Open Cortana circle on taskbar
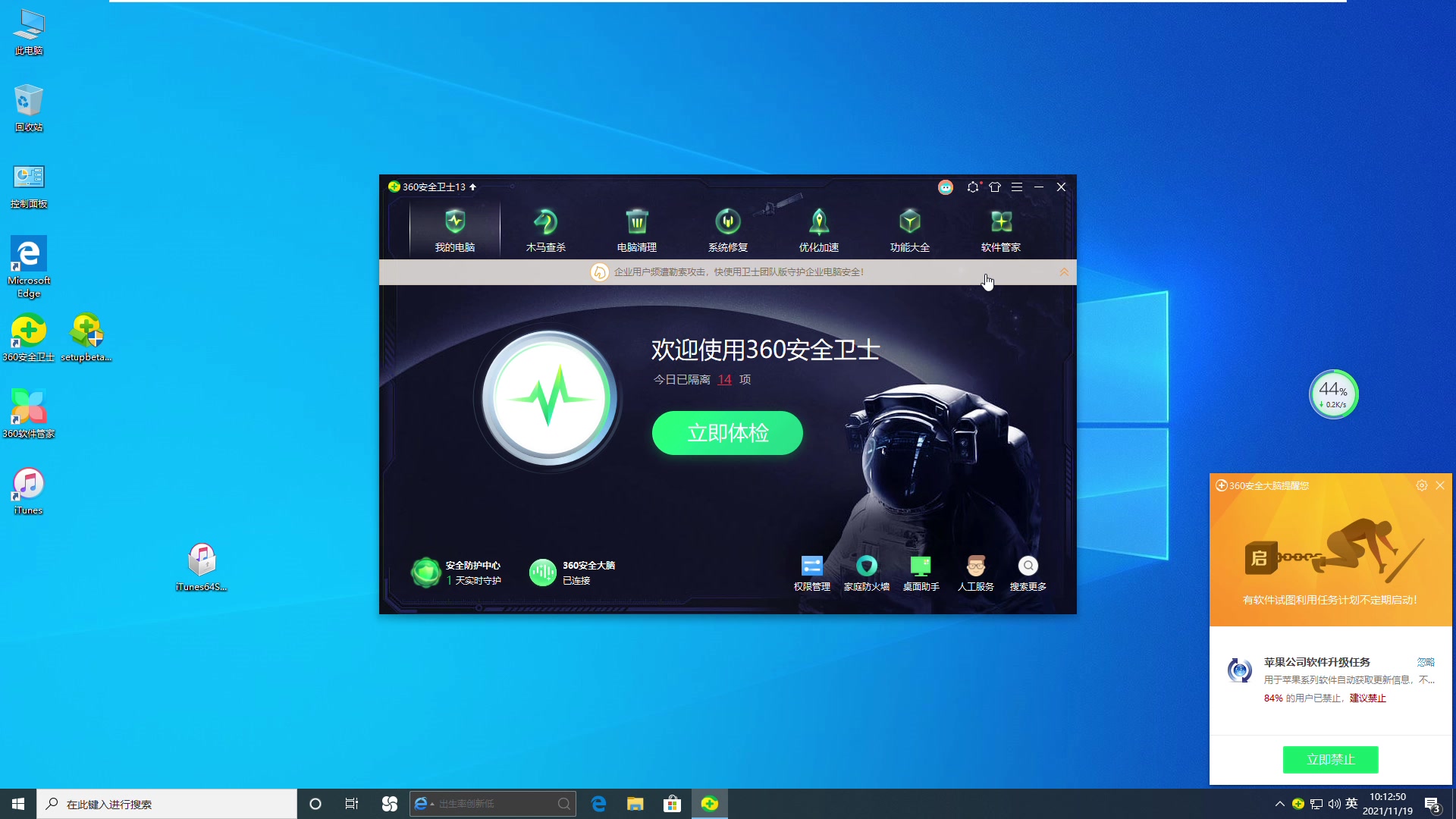This screenshot has height=819, width=1456. [x=315, y=804]
